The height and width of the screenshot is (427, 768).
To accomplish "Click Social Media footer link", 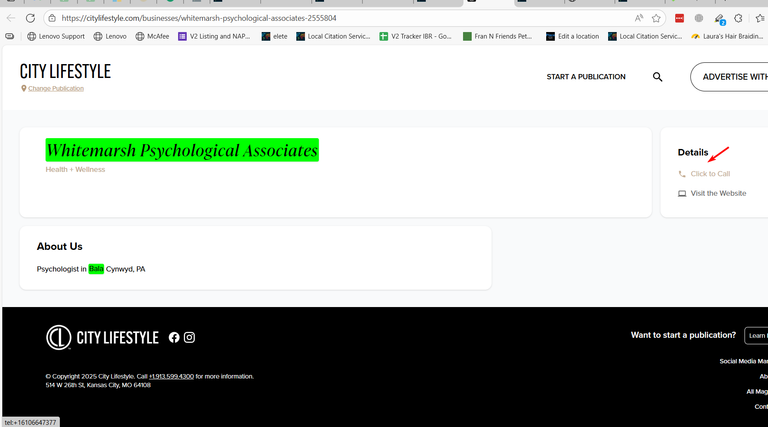I will tap(744, 361).
